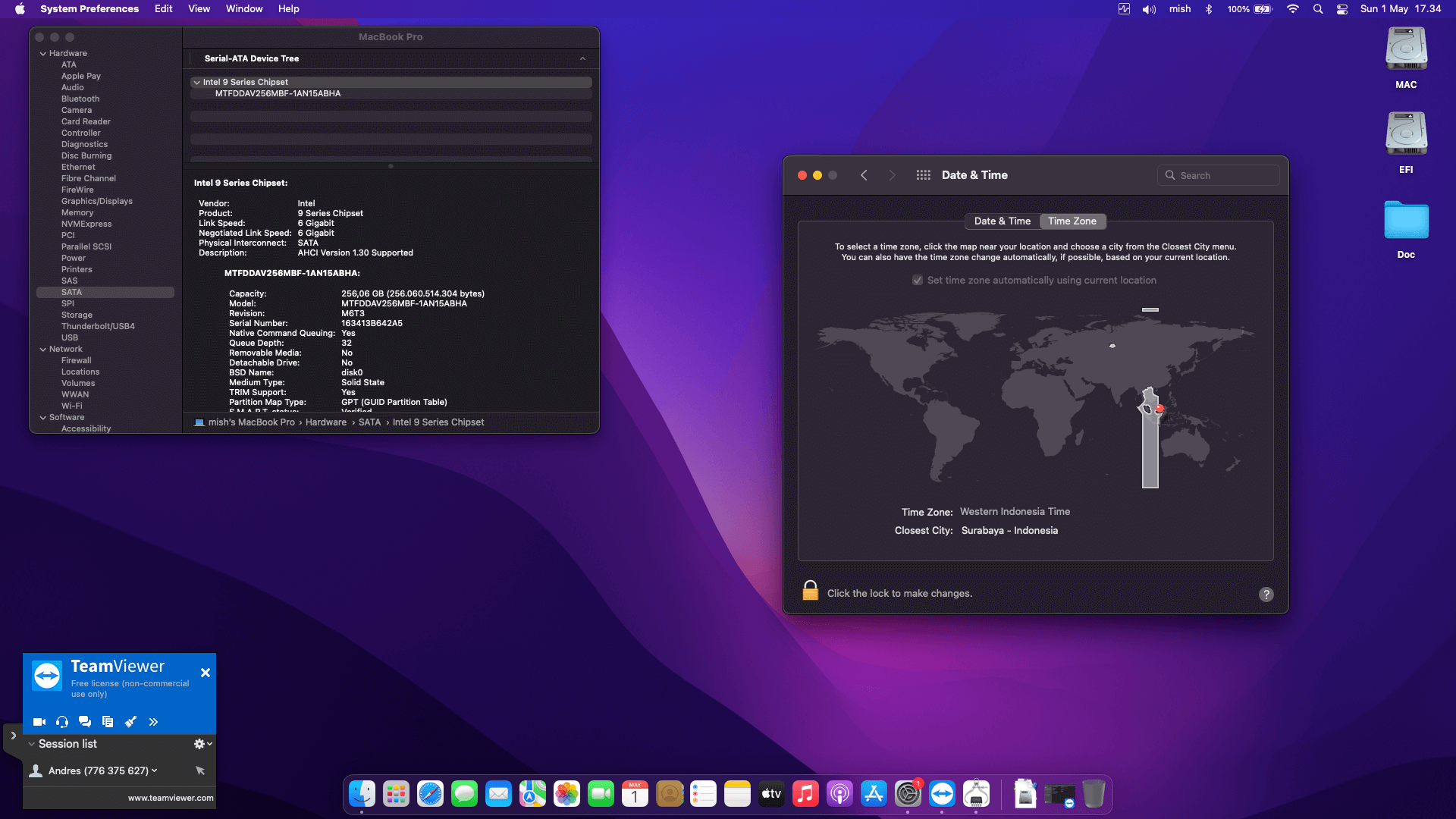Open Messages app in Dock
Viewport: 1456px width, 819px height.
pos(464,794)
